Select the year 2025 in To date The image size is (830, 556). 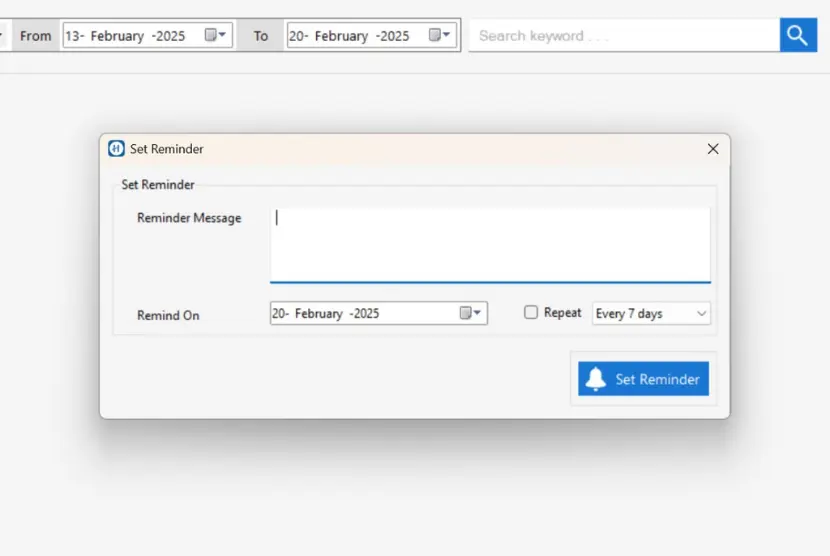pyautogui.click(x=394, y=36)
